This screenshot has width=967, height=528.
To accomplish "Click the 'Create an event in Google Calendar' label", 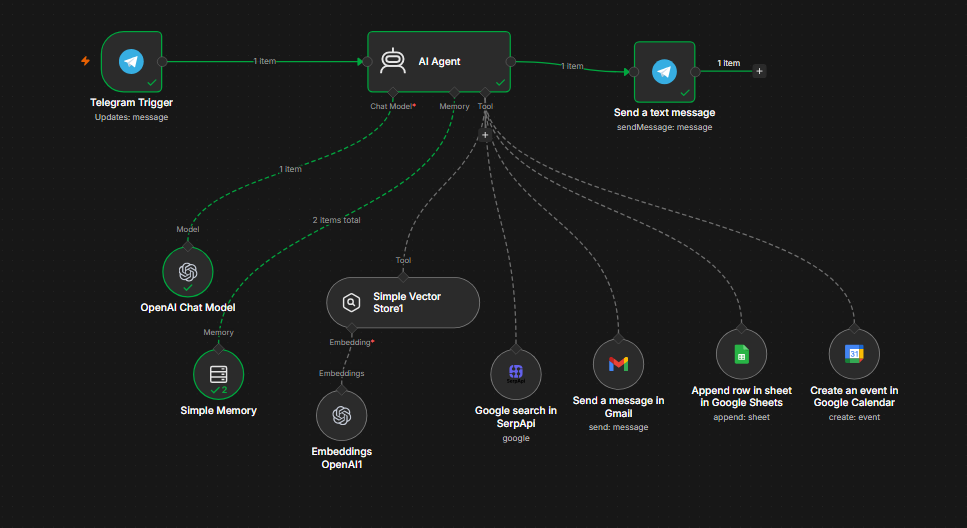I will tap(854, 397).
